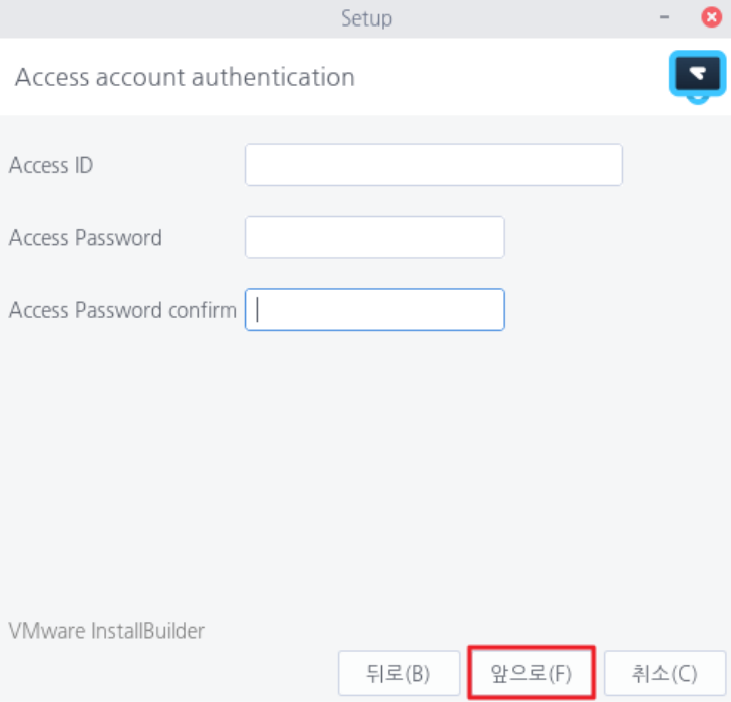Image resolution: width=731 pixels, height=702 pixels.
Task: Click empty space left of the 뒤로(B) button
Action: [170, 673]
